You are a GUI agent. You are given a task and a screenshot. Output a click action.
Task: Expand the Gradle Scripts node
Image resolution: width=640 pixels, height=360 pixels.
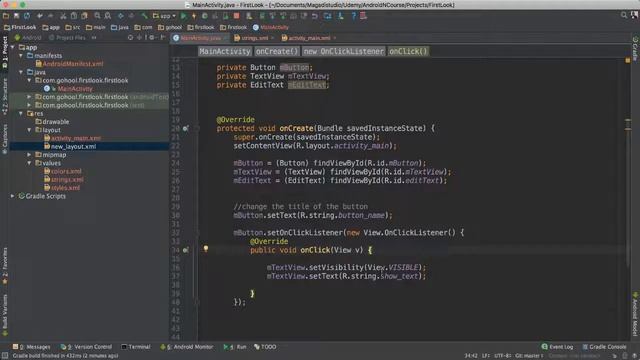pyautogui.click(x=13, y=196)
